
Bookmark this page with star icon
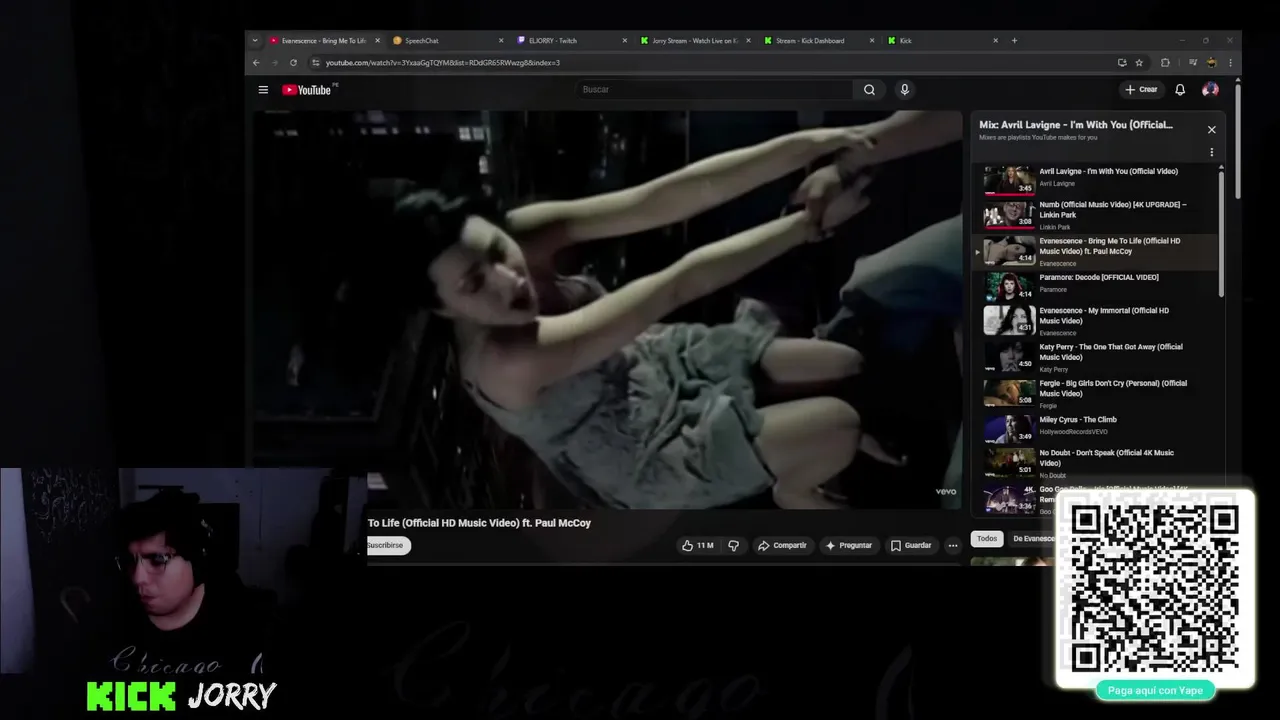(x=1139, y=63)
